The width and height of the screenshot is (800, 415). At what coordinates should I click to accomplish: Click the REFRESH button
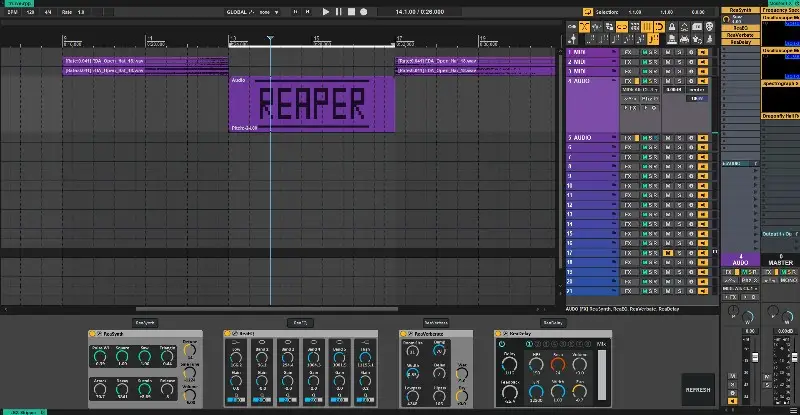click(x=697, y=389)
